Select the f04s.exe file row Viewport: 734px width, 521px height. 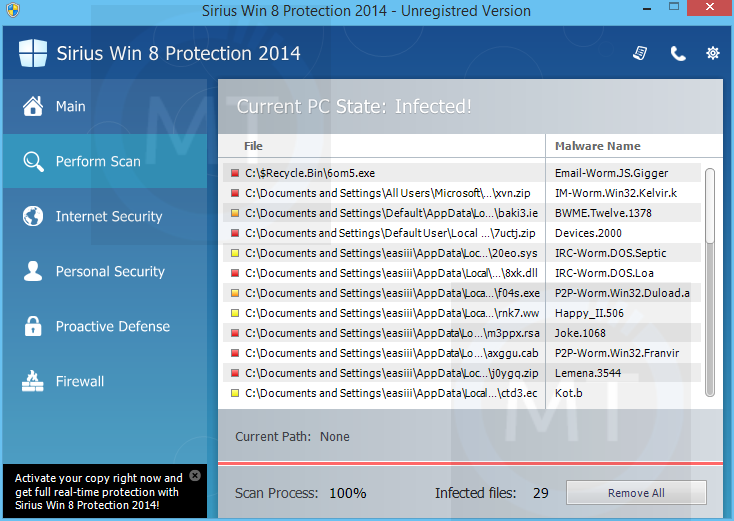tap(461, 293)
